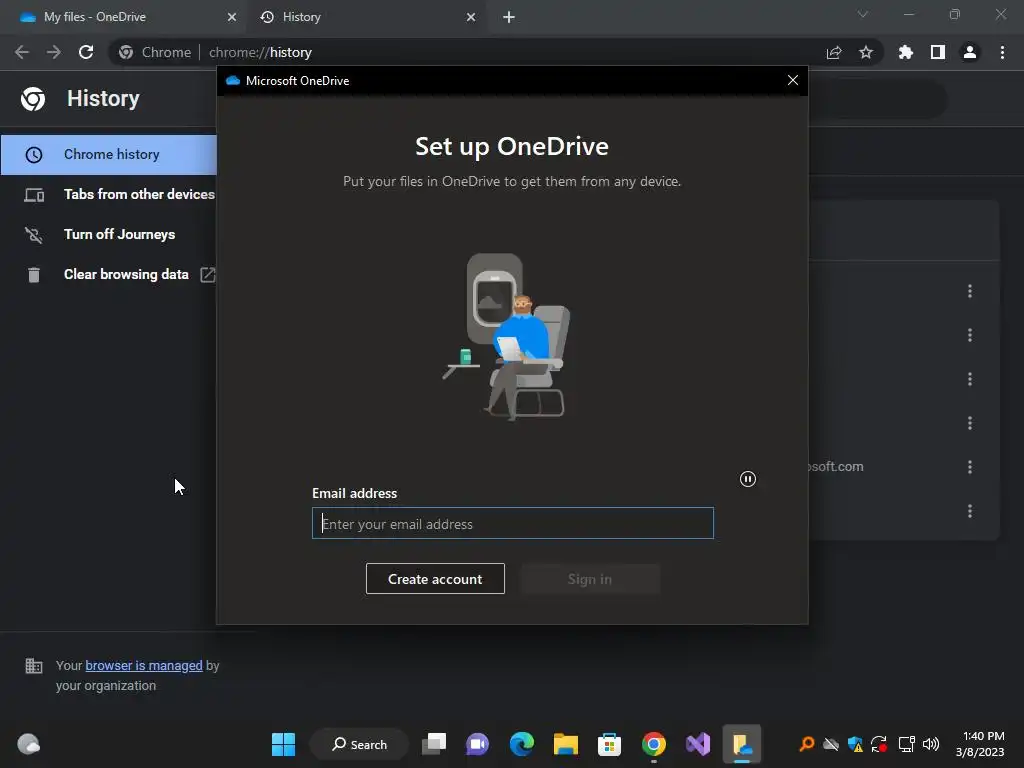
Task: Open the Chat app on taskbar
Action: (477, 744)
